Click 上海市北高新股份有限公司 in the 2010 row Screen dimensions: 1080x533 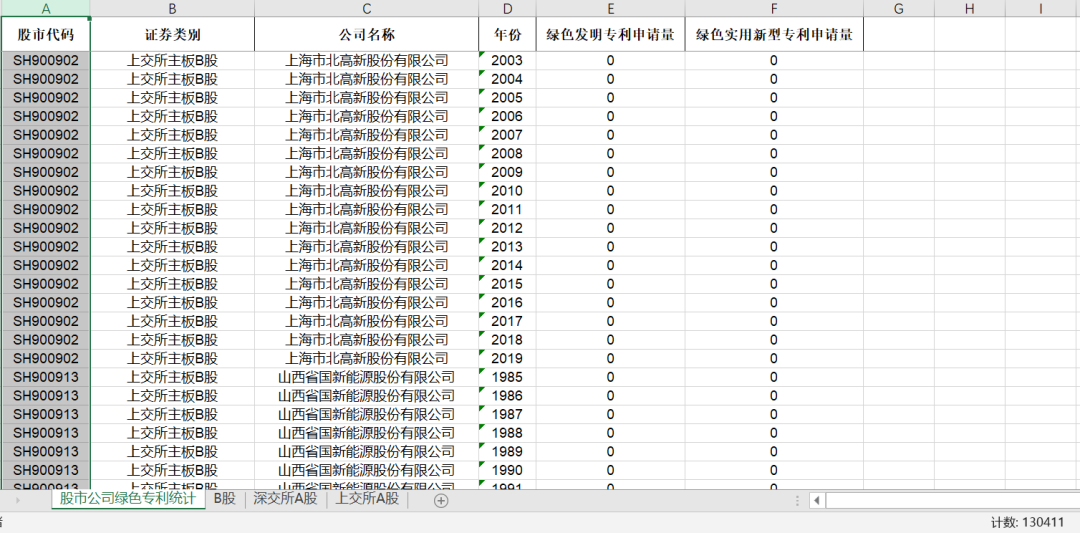point(366,191)
